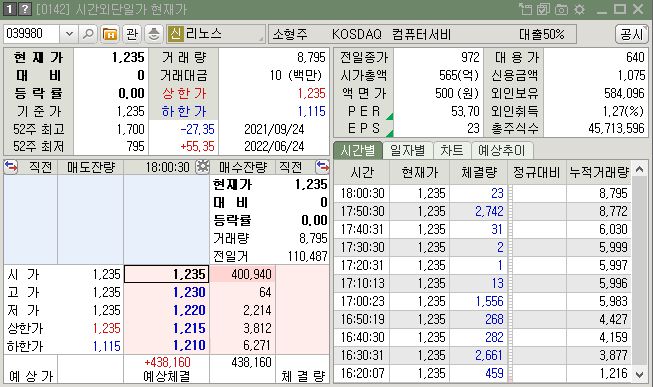Click the copy-with-check icon in title bar
Image resolution: width=653 pixels, height=387 pixels.
tap(543, 9)
